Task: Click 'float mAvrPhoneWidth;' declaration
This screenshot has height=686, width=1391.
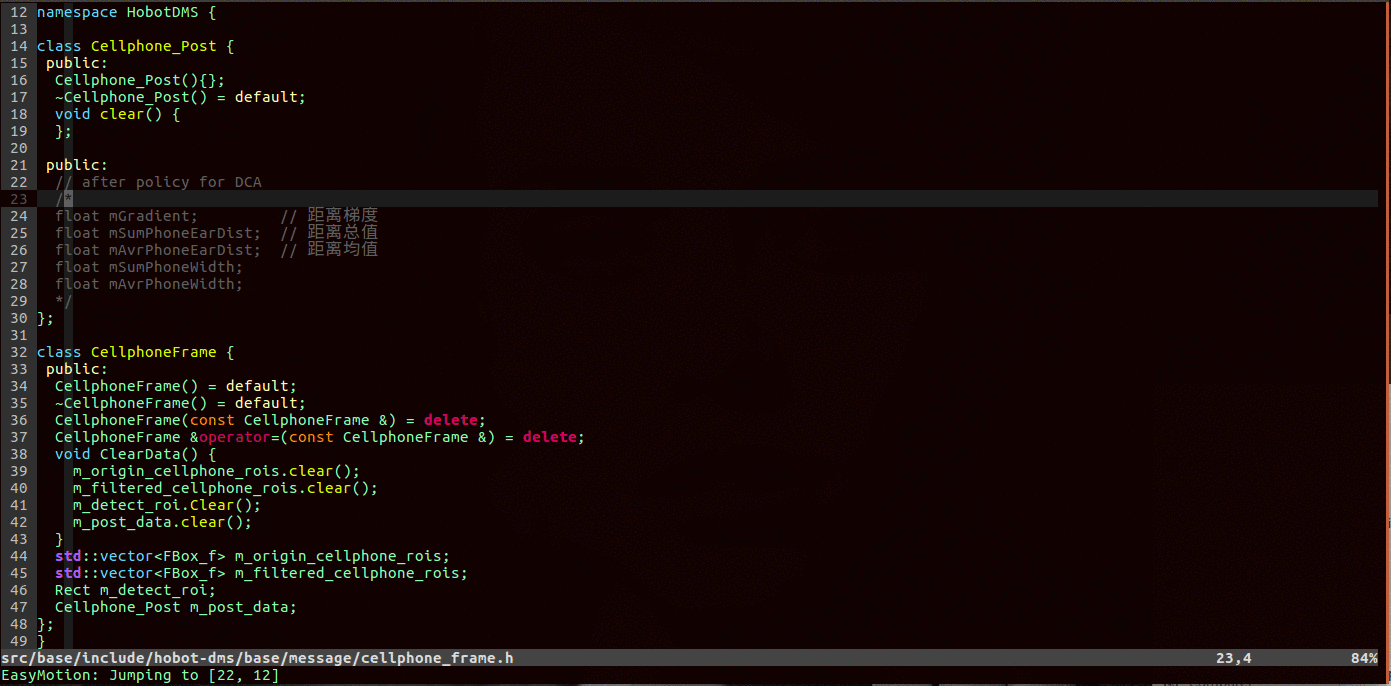Action: tap(149, 285)
